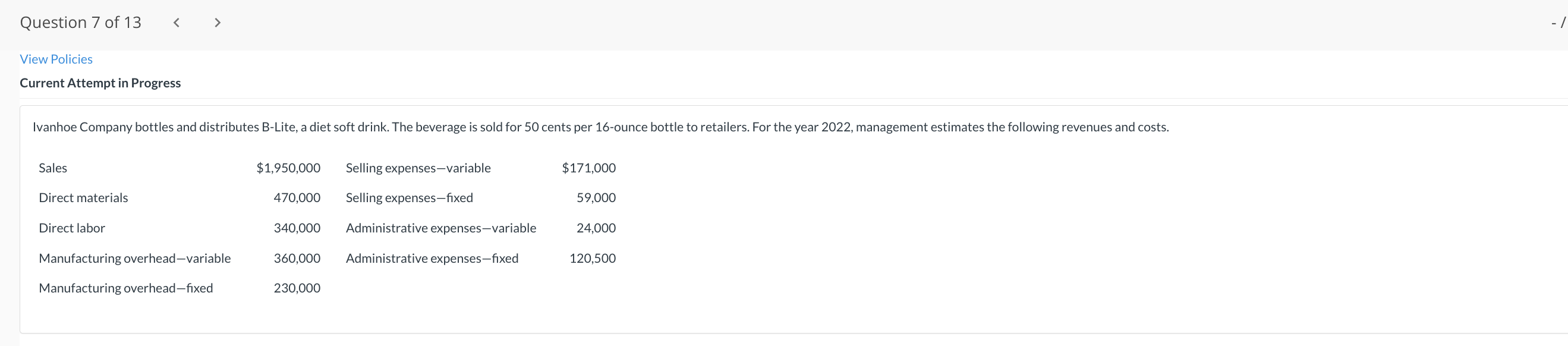The image size is (1568, 346).
Task: Select Selling expenses—fixed label
Action: click(409, 198)
